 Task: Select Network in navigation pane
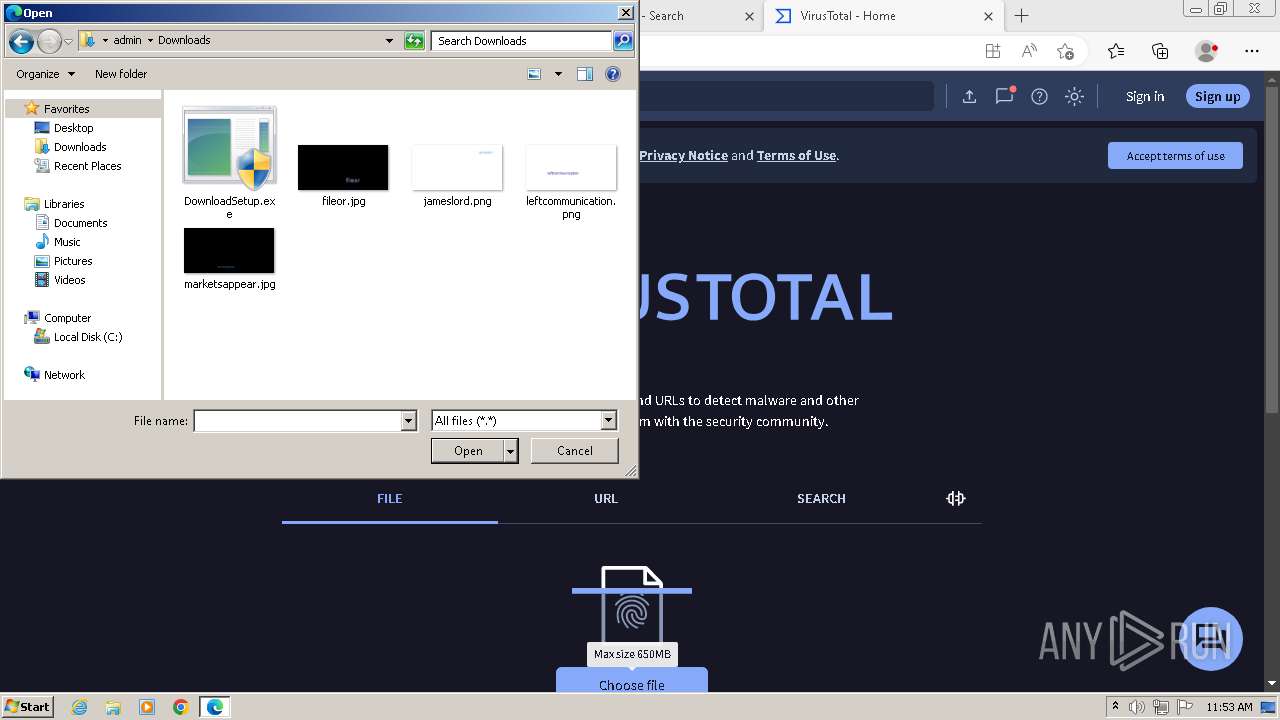64,375
